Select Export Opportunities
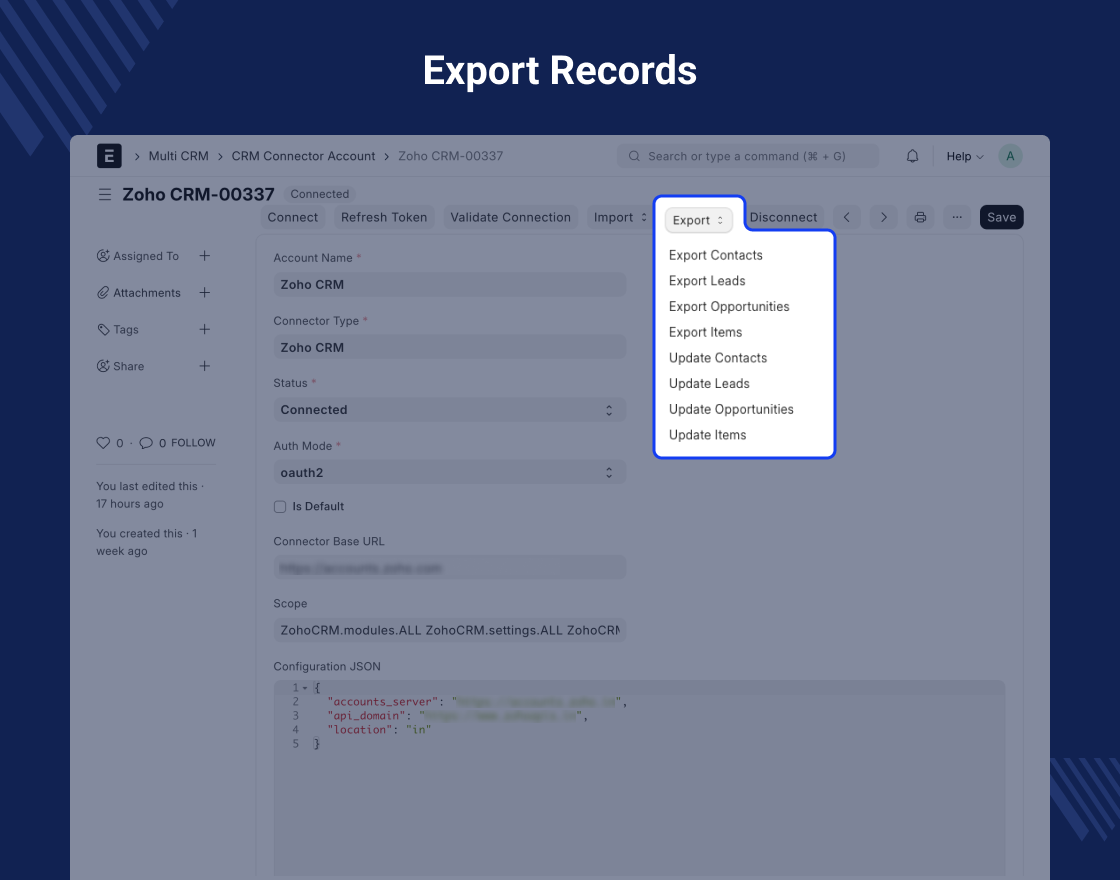Screen dimensions: 1120x880 pyautogui.click(x=729, y=306)
